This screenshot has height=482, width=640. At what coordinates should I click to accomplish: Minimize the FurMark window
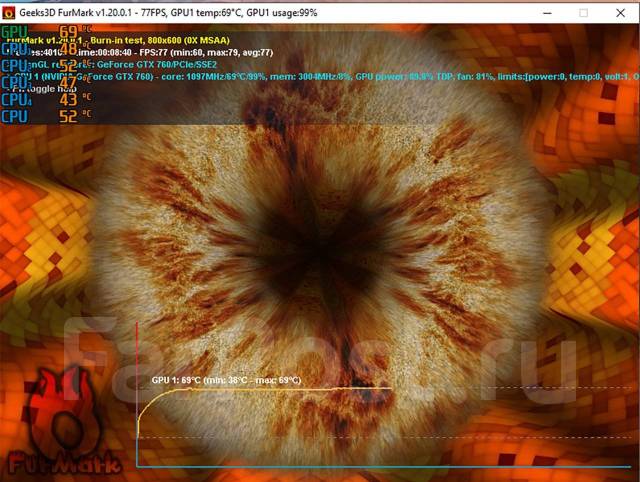[547, 13]
